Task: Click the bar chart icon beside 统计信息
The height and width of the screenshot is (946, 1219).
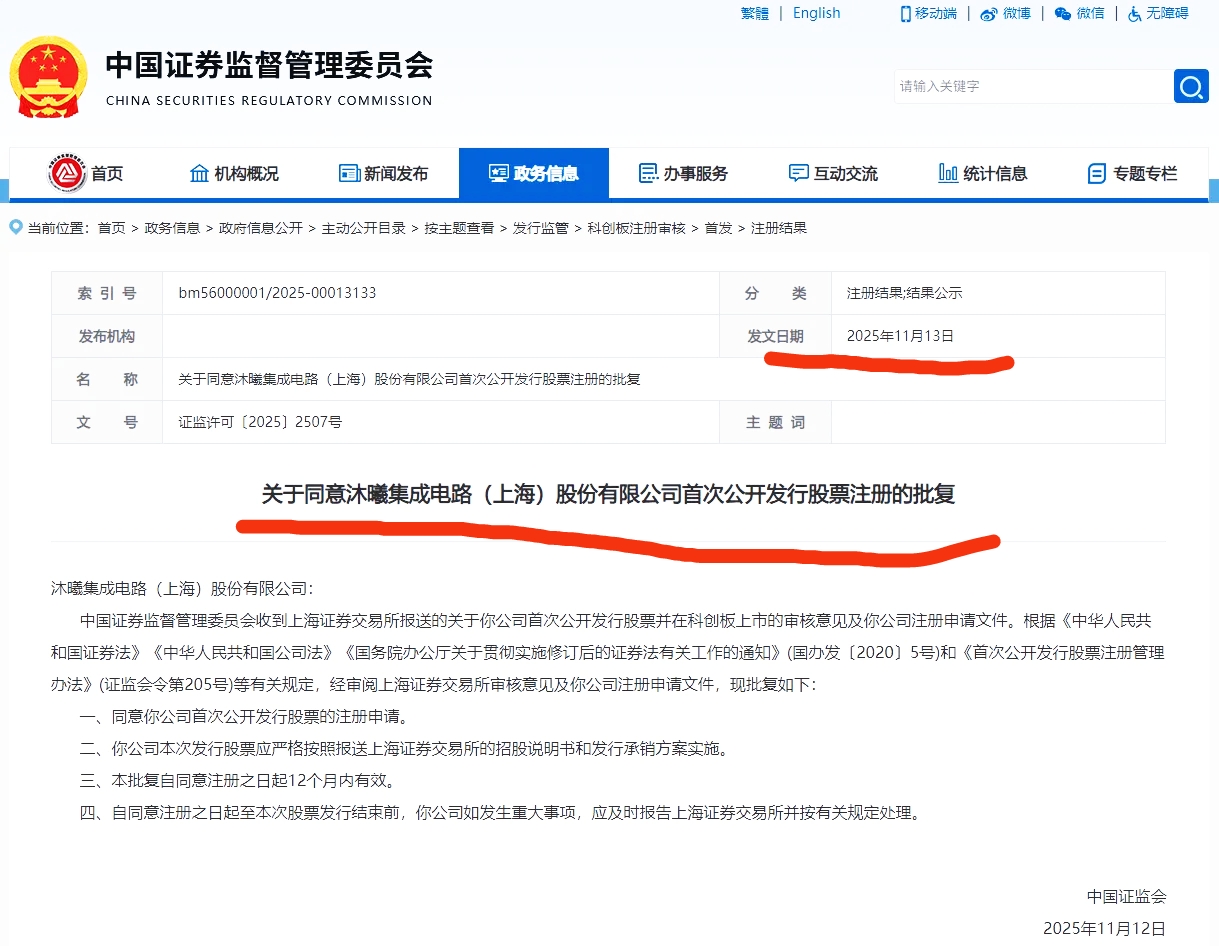Action: 948,173
